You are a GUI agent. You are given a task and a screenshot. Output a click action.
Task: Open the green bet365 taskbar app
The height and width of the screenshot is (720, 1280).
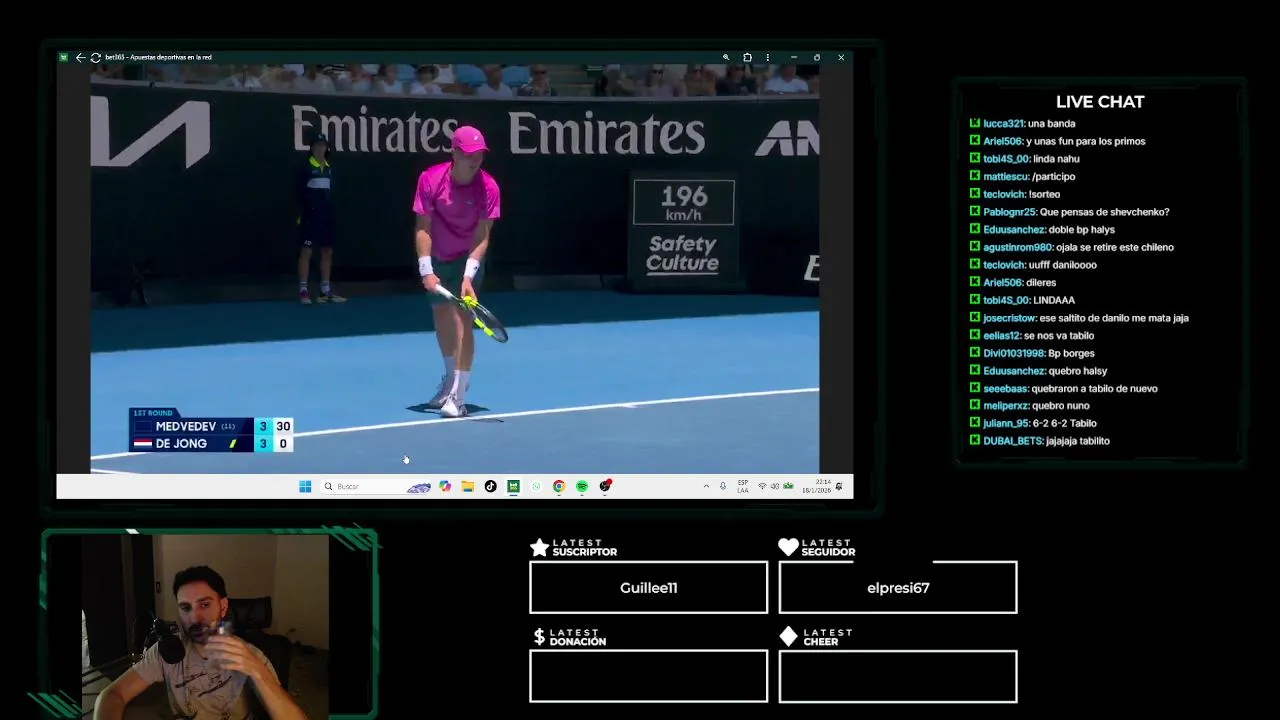[513, 487]
